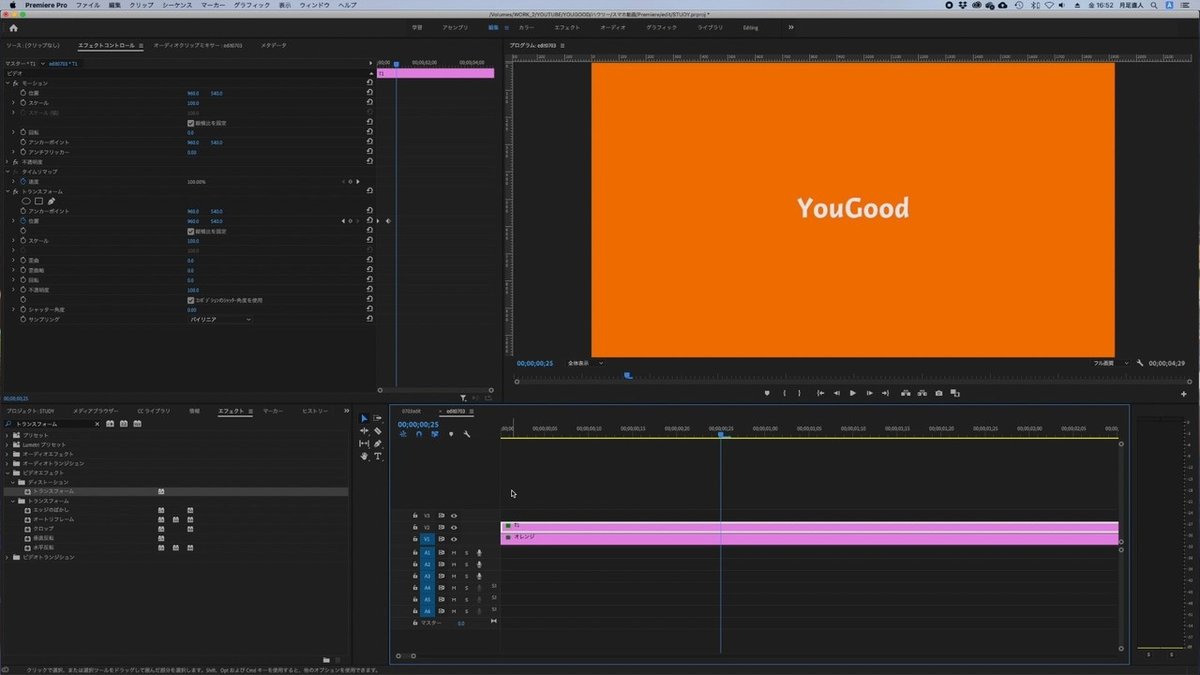Toggle snap magnet in timeline
The width and height of the screenshot is (1200, 675).
419,434
